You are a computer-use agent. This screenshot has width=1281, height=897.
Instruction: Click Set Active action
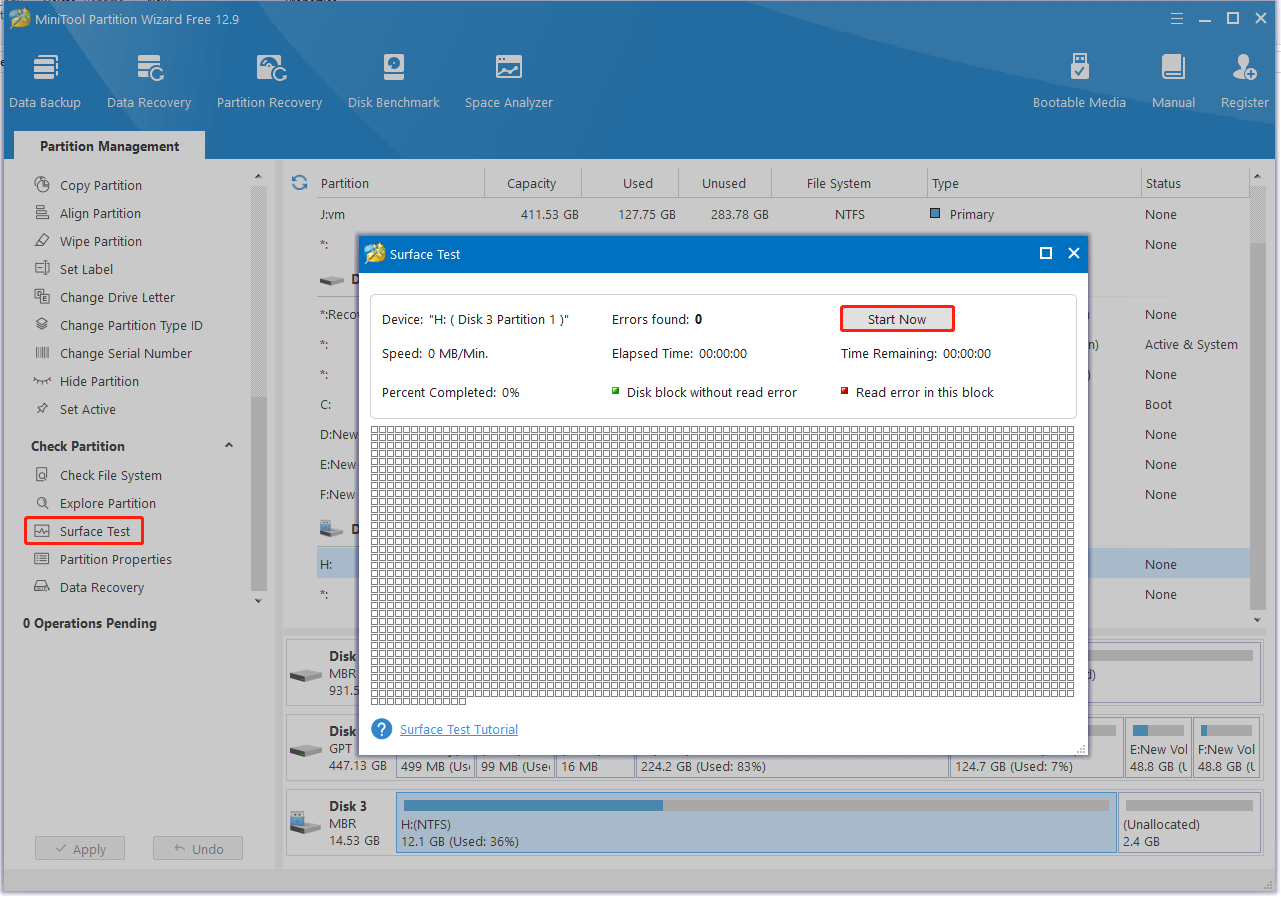point(88,409)
